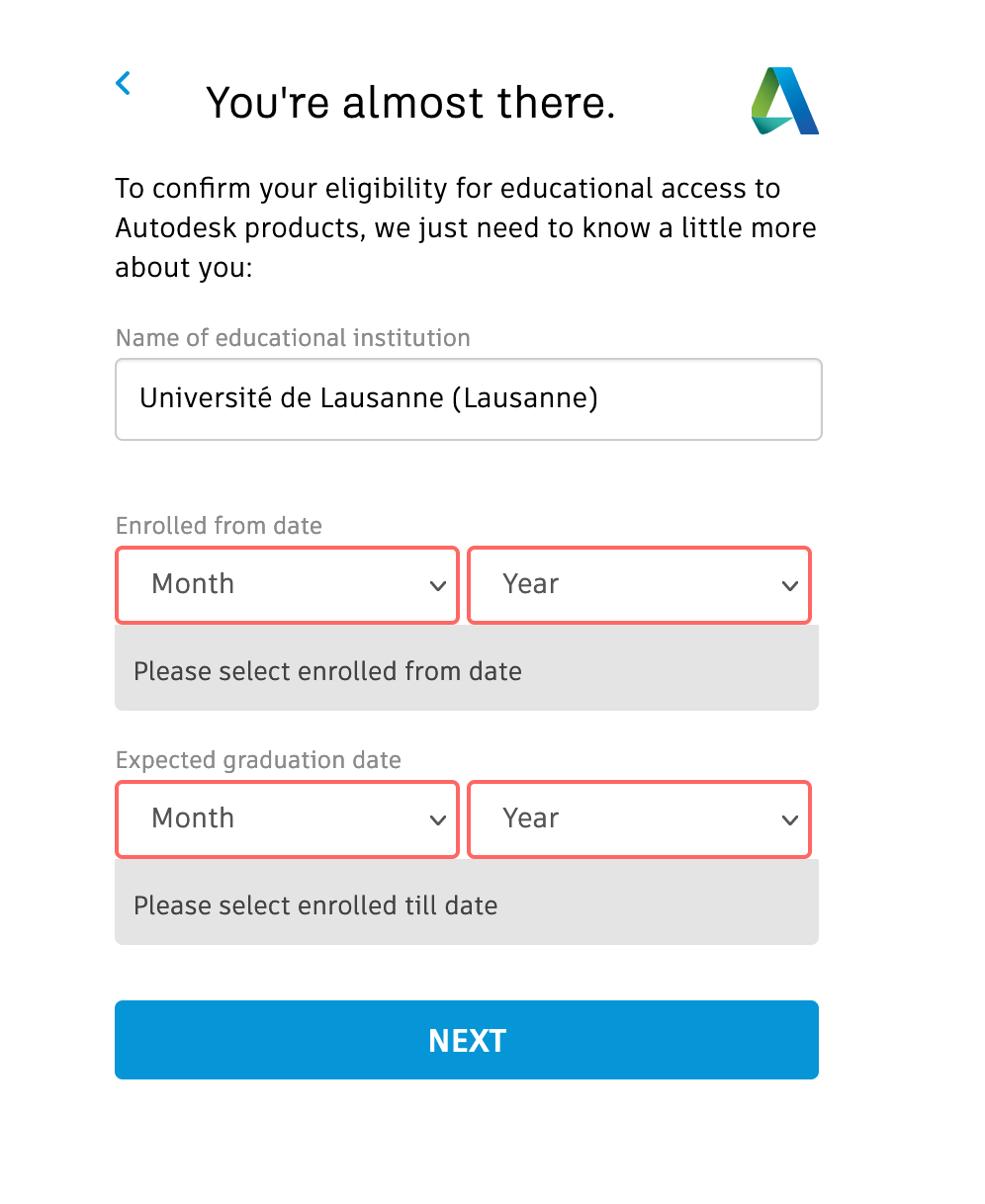Click the back arrow icon
985x1204 pixels.
124,83
